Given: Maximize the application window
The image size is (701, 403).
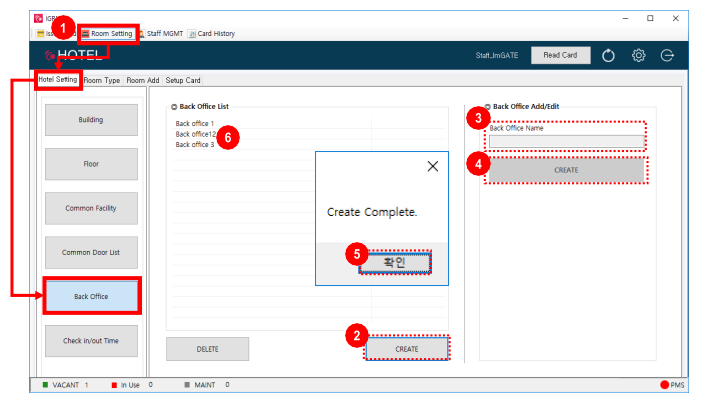Looking at the screenshot, I should click(x=650, y=18).
